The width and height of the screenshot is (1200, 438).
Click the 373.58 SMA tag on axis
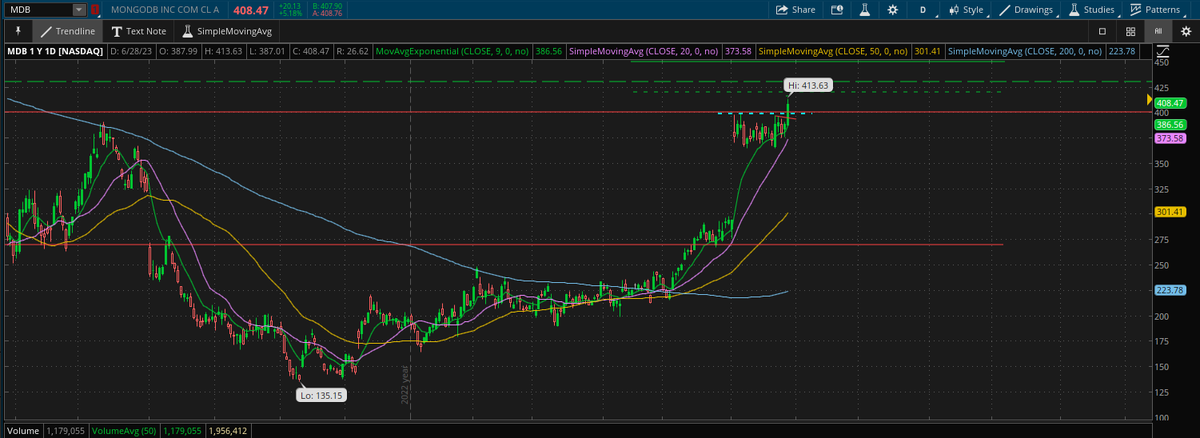tap(1169, 138)
